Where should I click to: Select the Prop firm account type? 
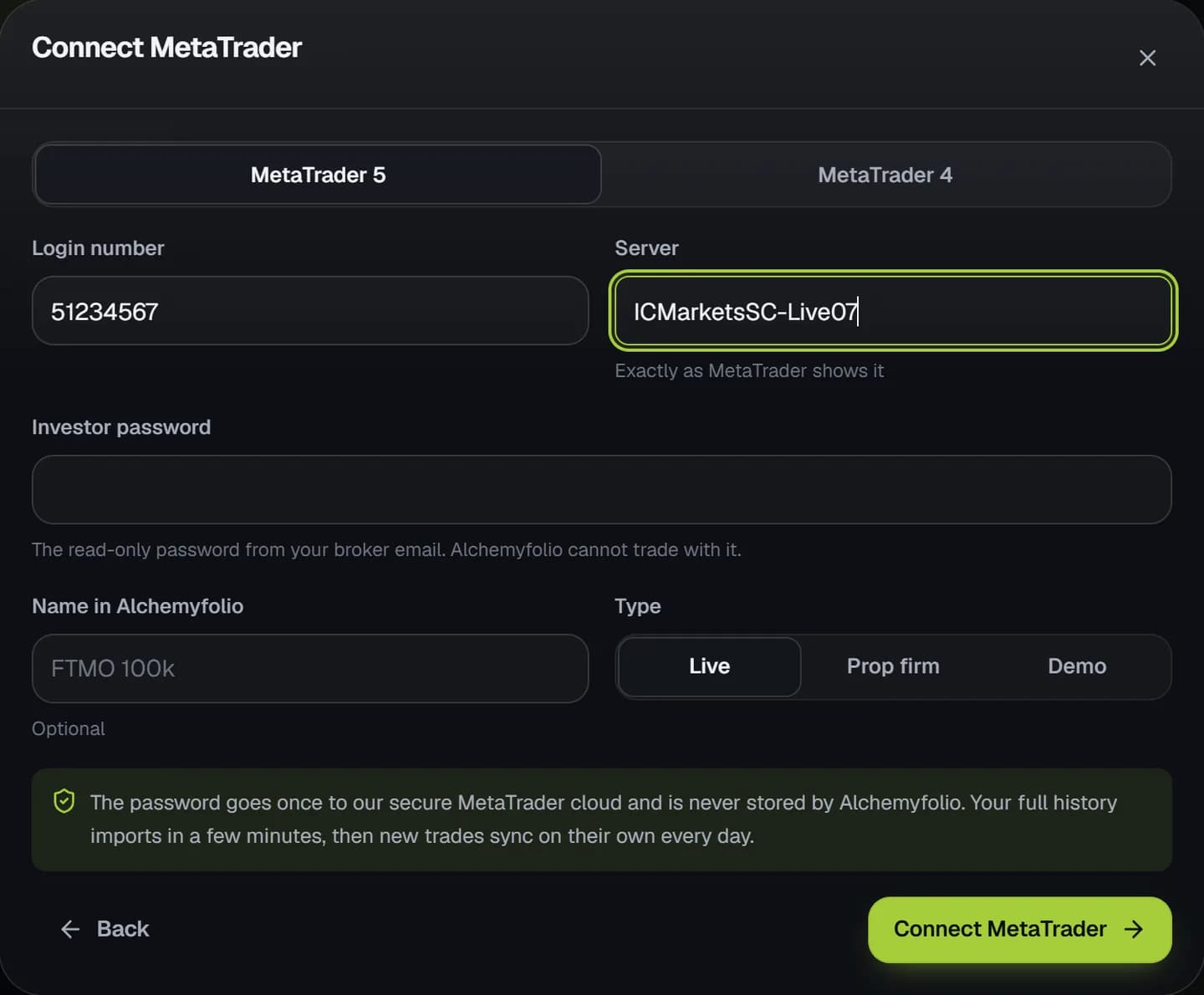tap(893, 666)
